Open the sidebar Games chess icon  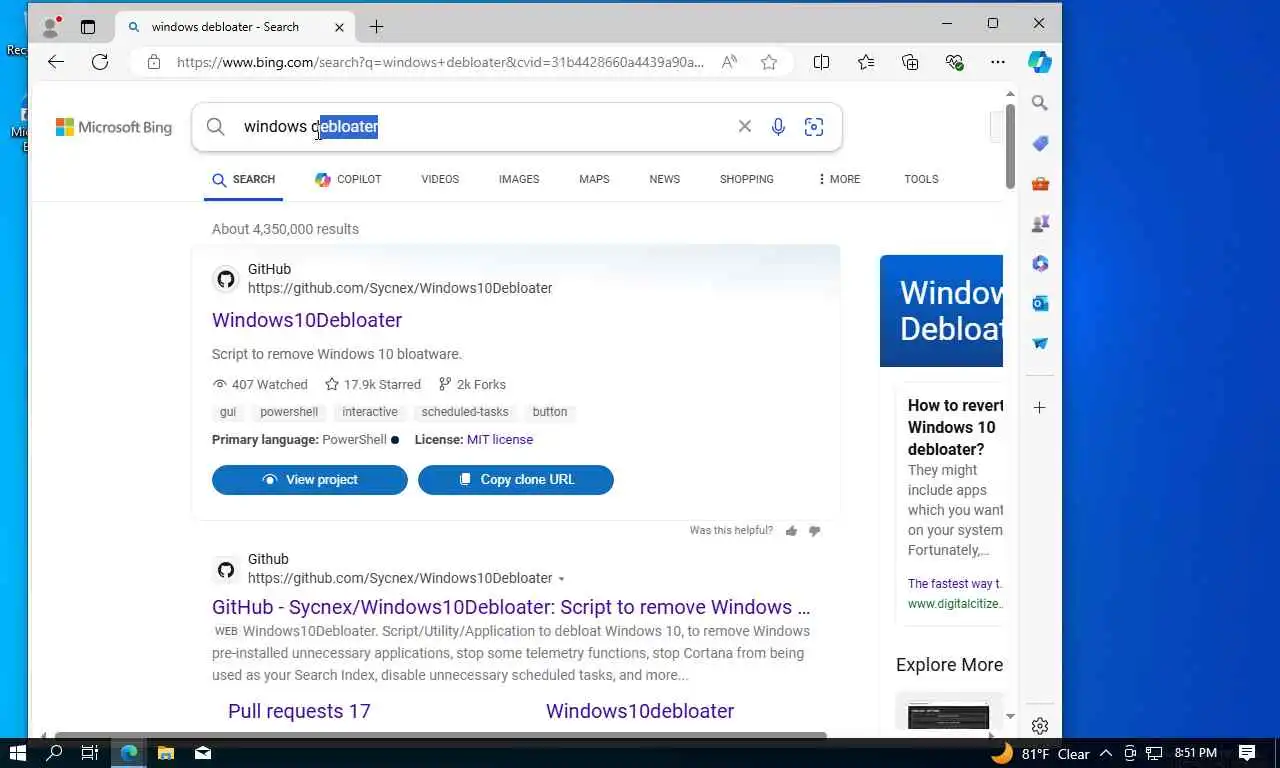1040,223
